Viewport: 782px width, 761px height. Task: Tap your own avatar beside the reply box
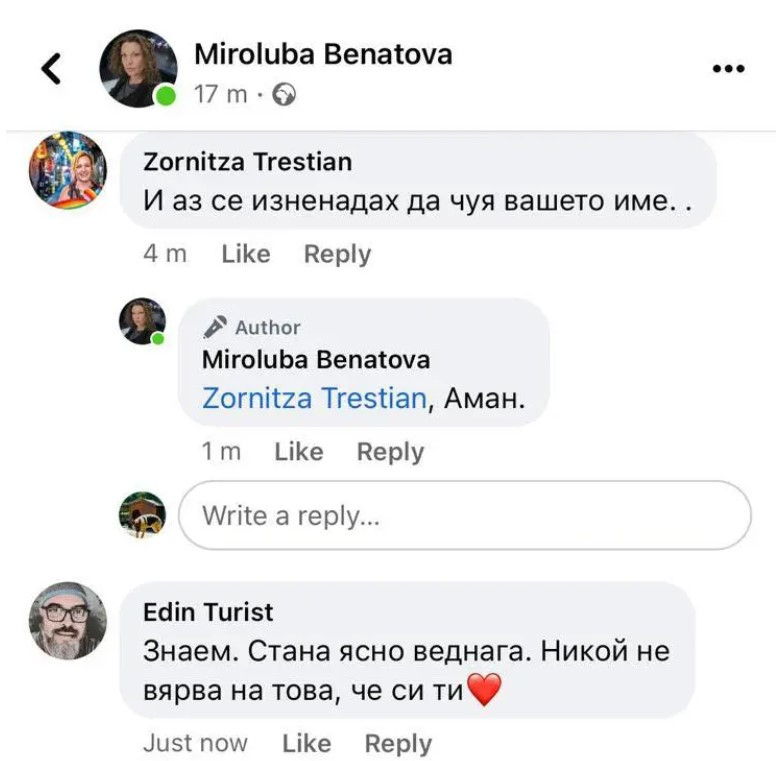pos(142,514)
